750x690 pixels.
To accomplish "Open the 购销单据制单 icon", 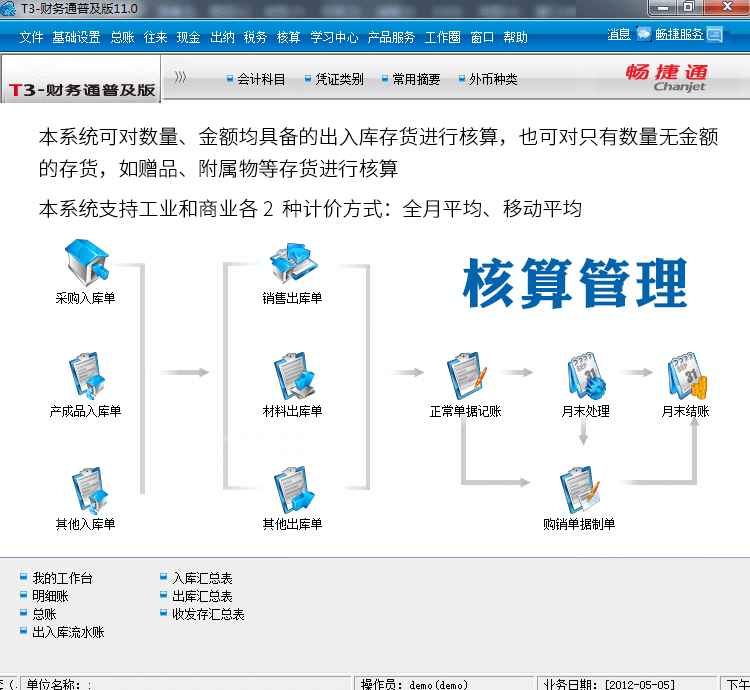I will coord(579,490).
